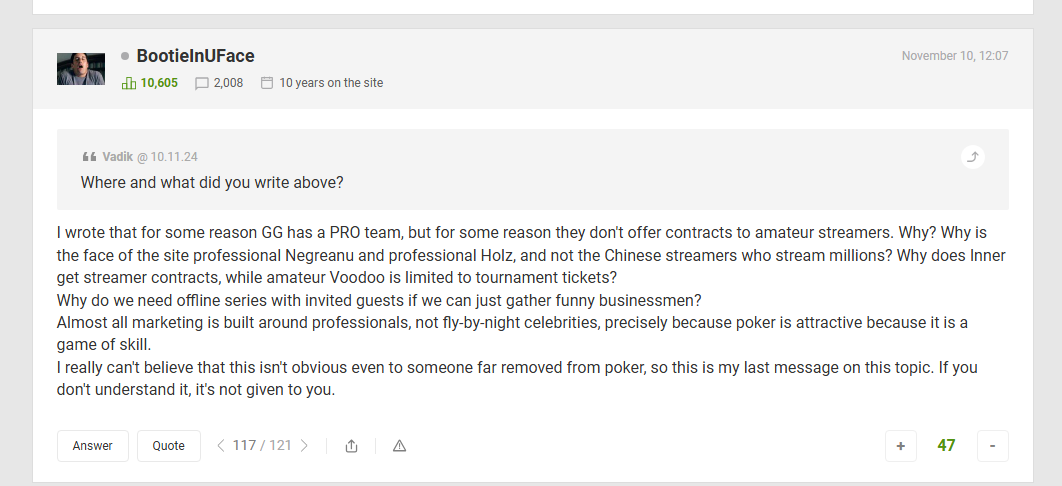Click the BootieInUFace user avatar
The height and width of the screenshot is (486, 1062).
pos(81,68)
